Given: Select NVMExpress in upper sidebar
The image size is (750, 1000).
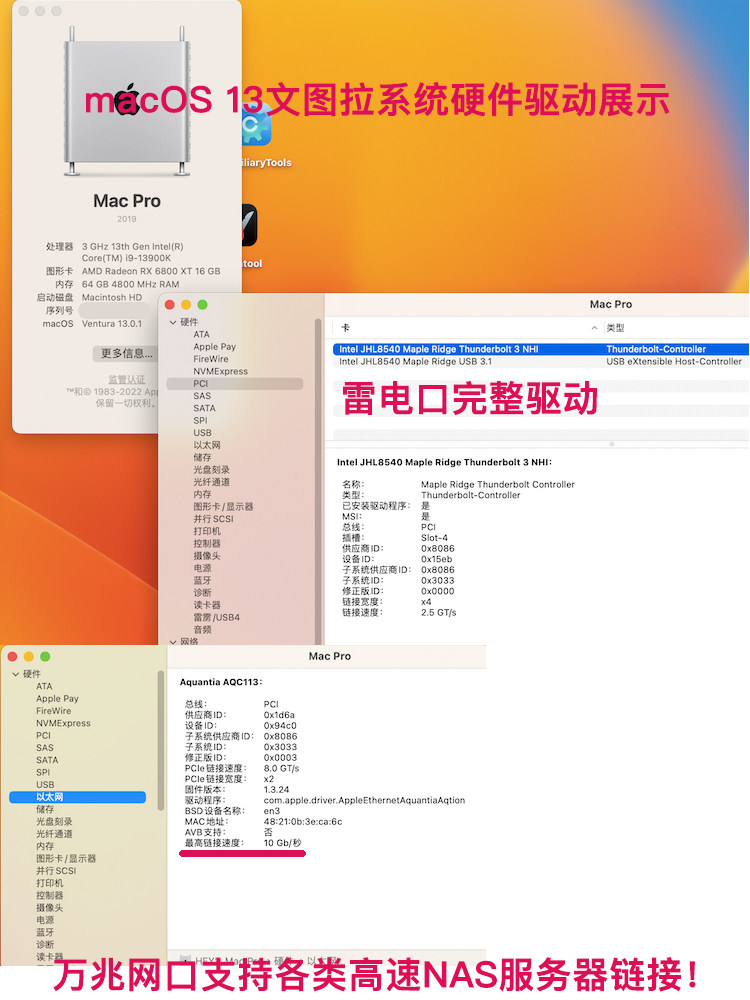Looking at the screenshot, I should pos(221,371).
